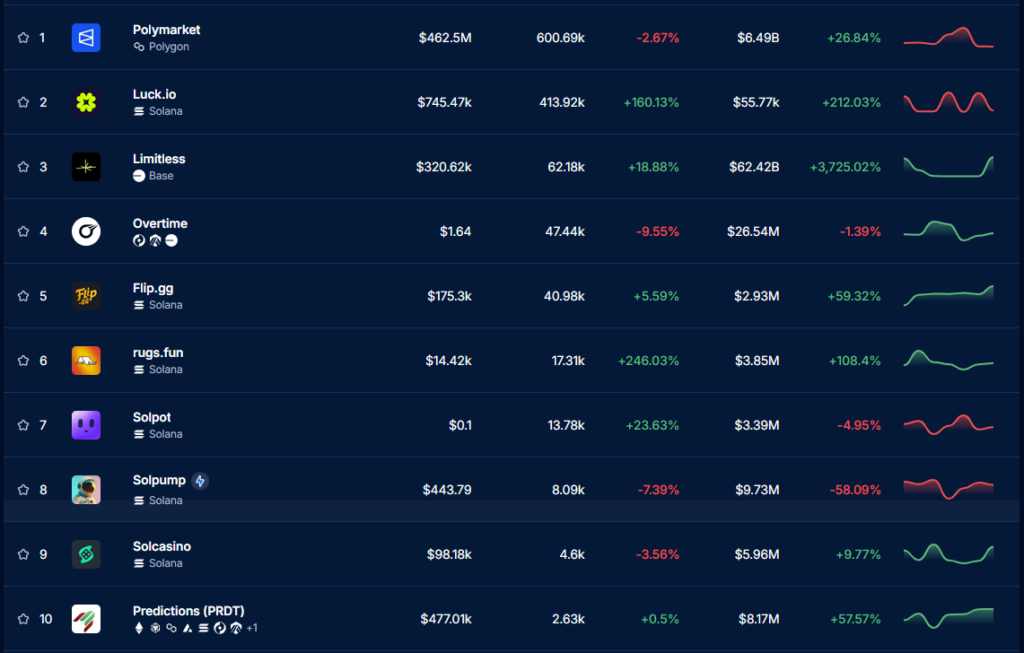Click the first chain icon under Overtime
This screenshot has height=653, width=1024.
(x=138, y=241)
